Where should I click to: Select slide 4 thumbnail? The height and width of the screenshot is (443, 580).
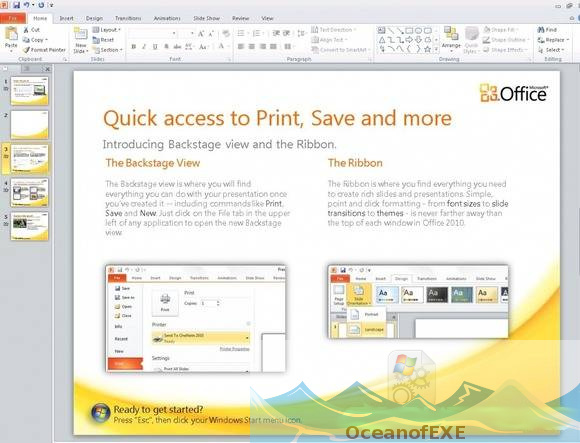(30, 193)
